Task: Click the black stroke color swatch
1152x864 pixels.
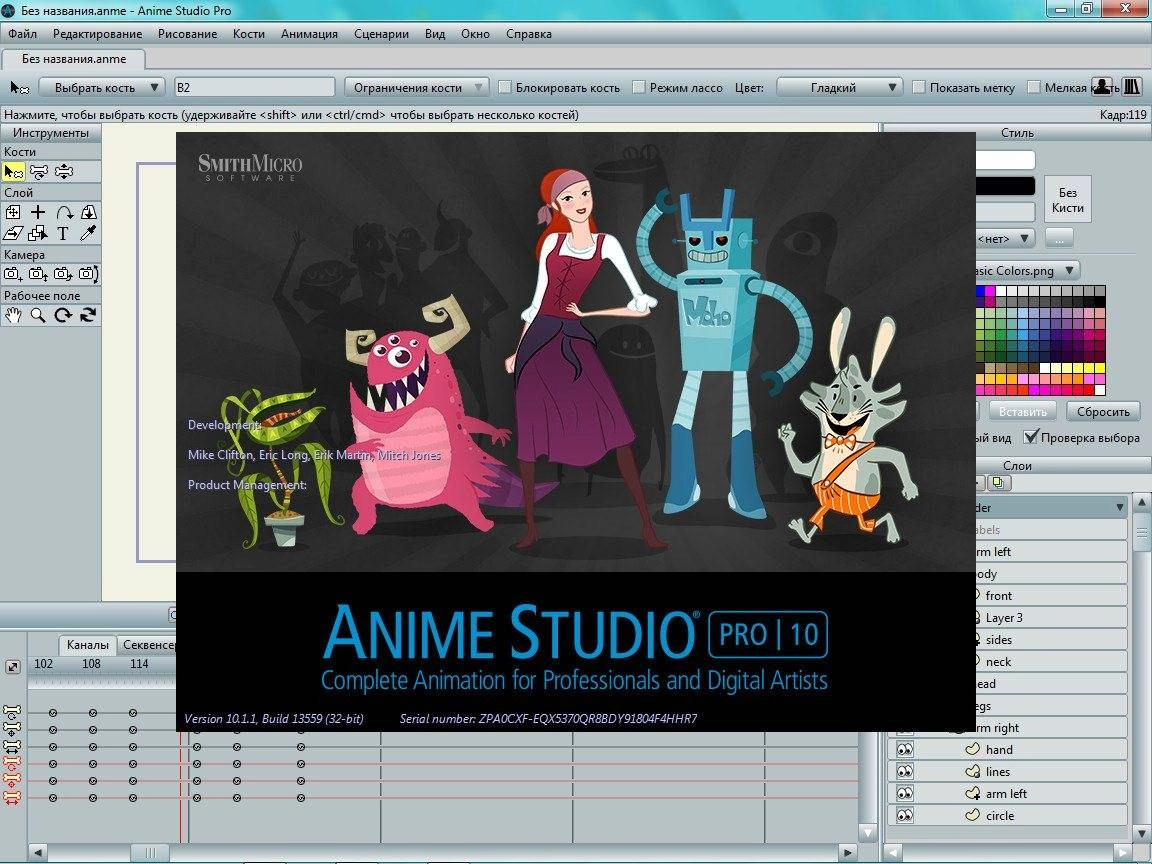Action: 1005,186
